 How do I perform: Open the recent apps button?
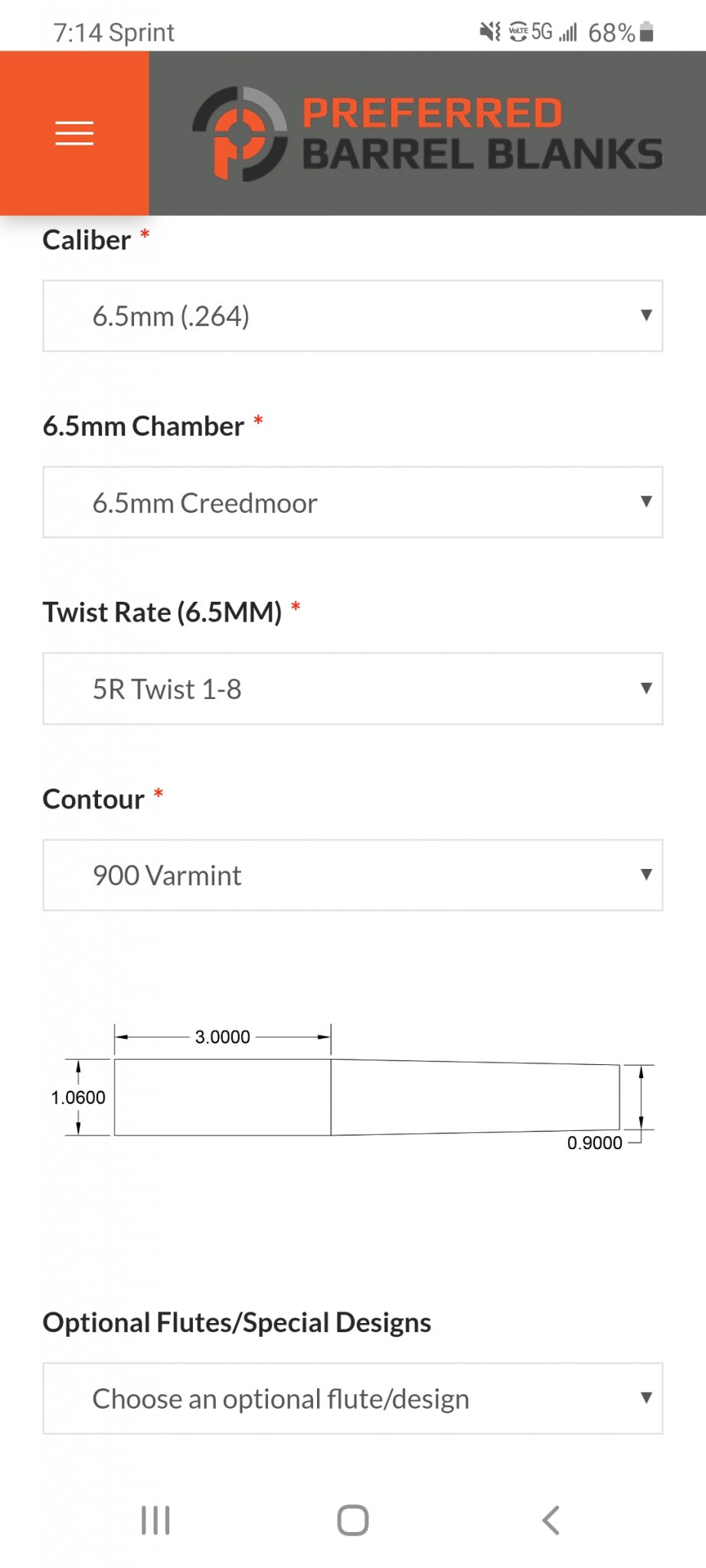155,1520
